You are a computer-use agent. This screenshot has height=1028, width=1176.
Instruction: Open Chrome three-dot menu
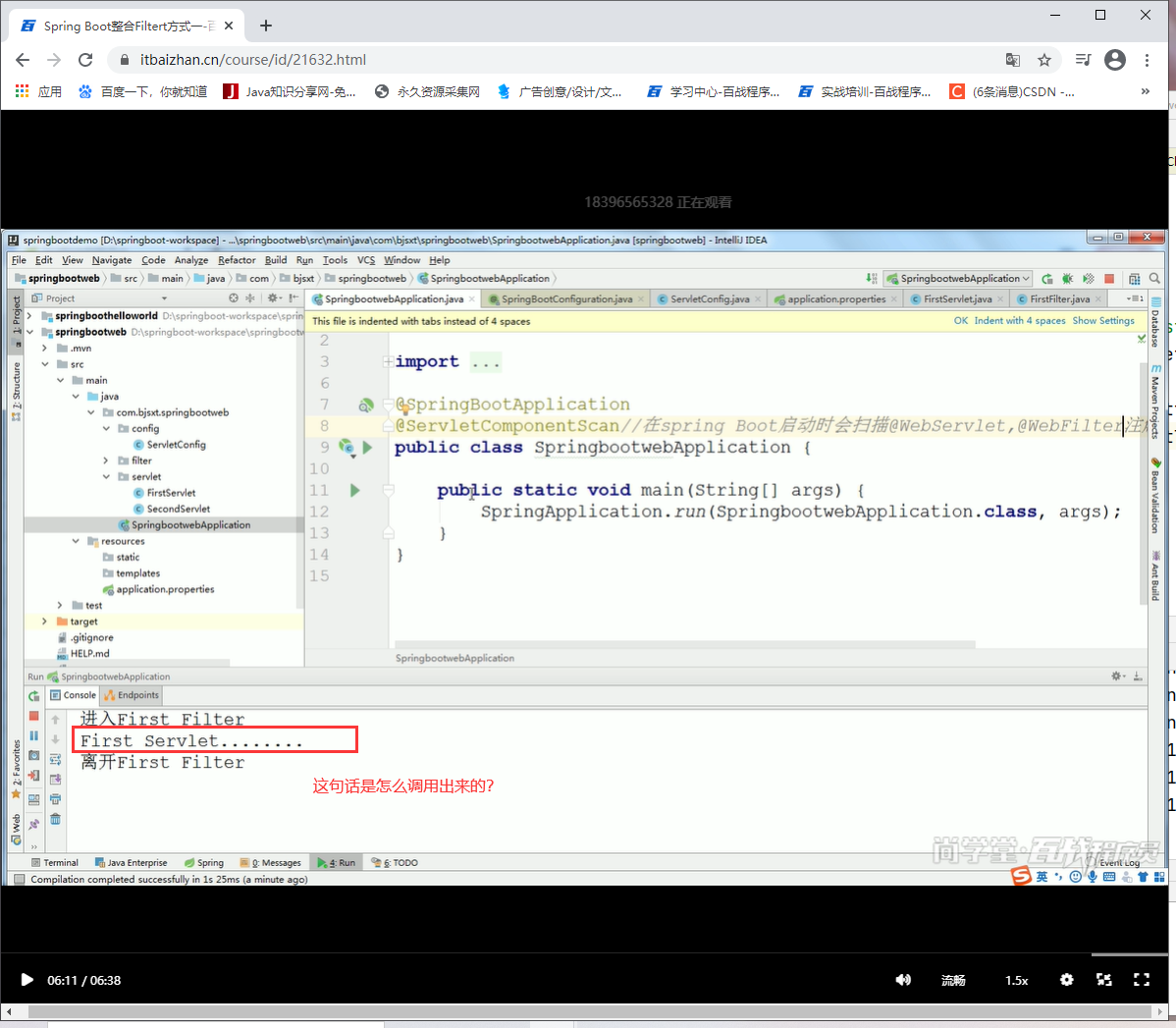pos(1147,60)
